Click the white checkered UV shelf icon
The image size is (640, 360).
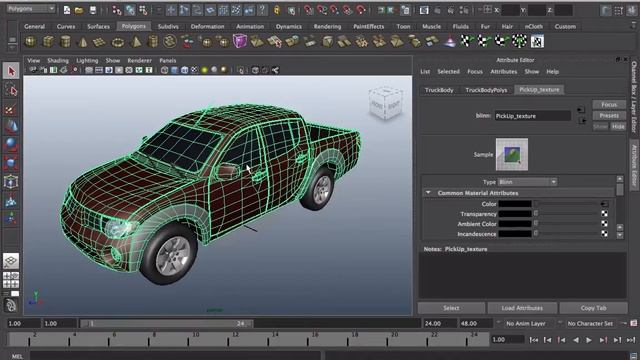coord(537,41)
